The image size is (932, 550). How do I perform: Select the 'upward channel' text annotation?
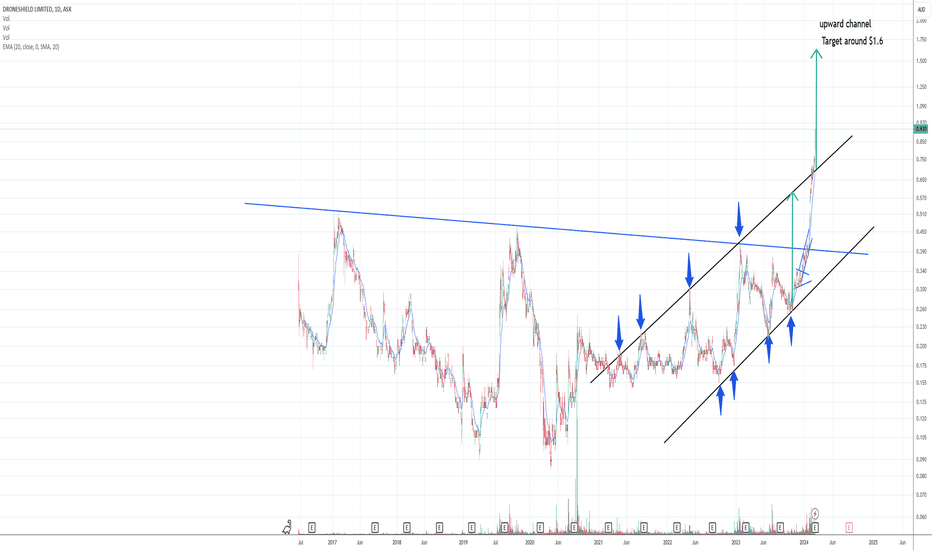click(x=845, y=24)
